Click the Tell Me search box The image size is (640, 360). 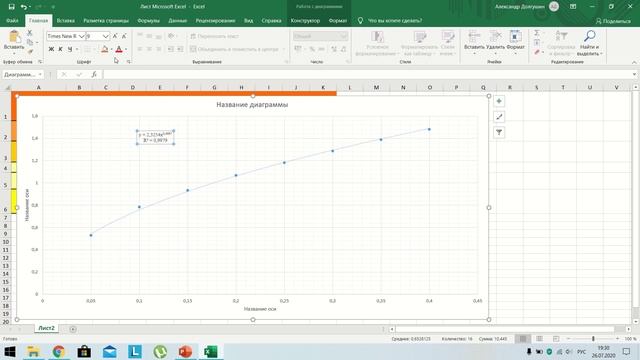click(395, 20)
